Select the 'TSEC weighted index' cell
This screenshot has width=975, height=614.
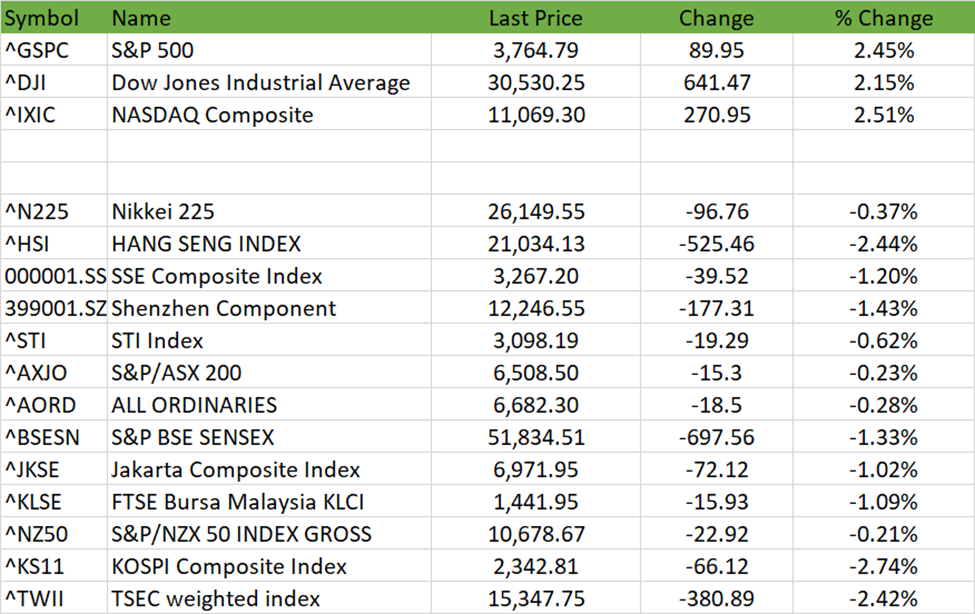269,598
